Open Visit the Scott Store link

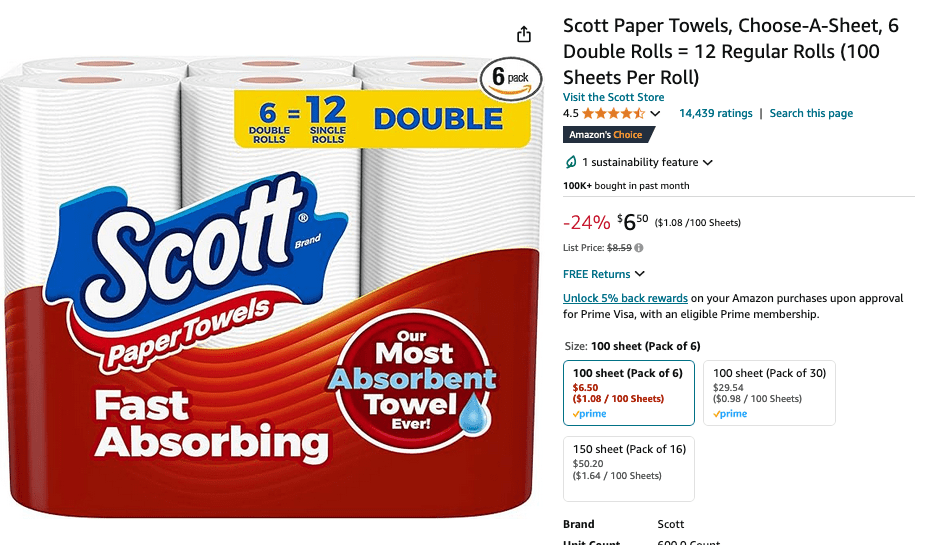(x=613, y=97)
